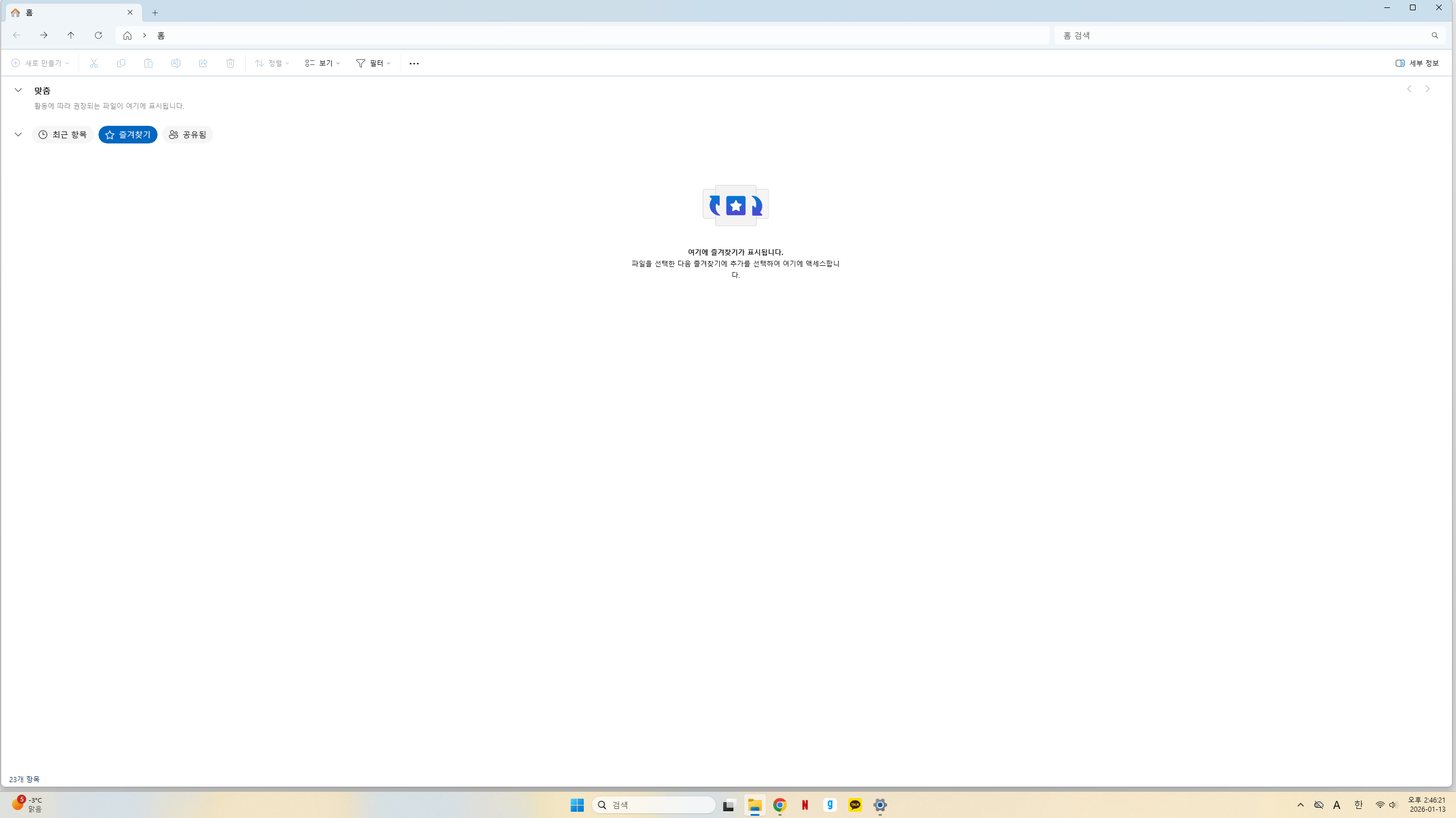Viewport: 1456px width, 818px height.
Task: Click the Rename icon in toolbar
Action: point(176,63)
